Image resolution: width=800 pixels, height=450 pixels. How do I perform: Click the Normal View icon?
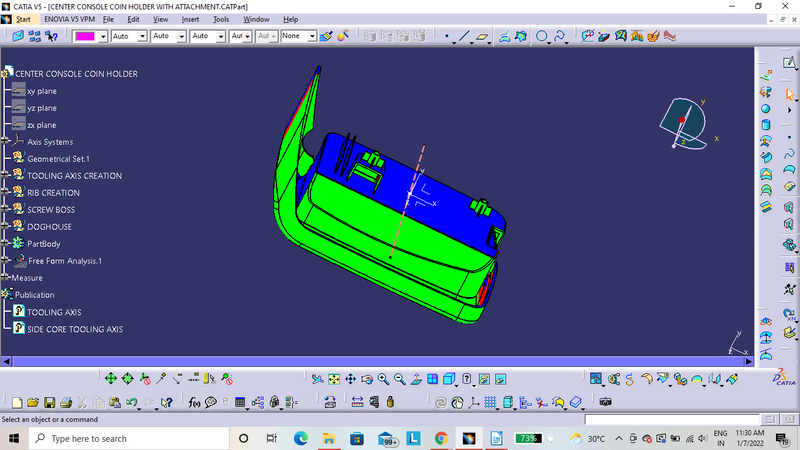pyautogui.click(x=416, y=379)
